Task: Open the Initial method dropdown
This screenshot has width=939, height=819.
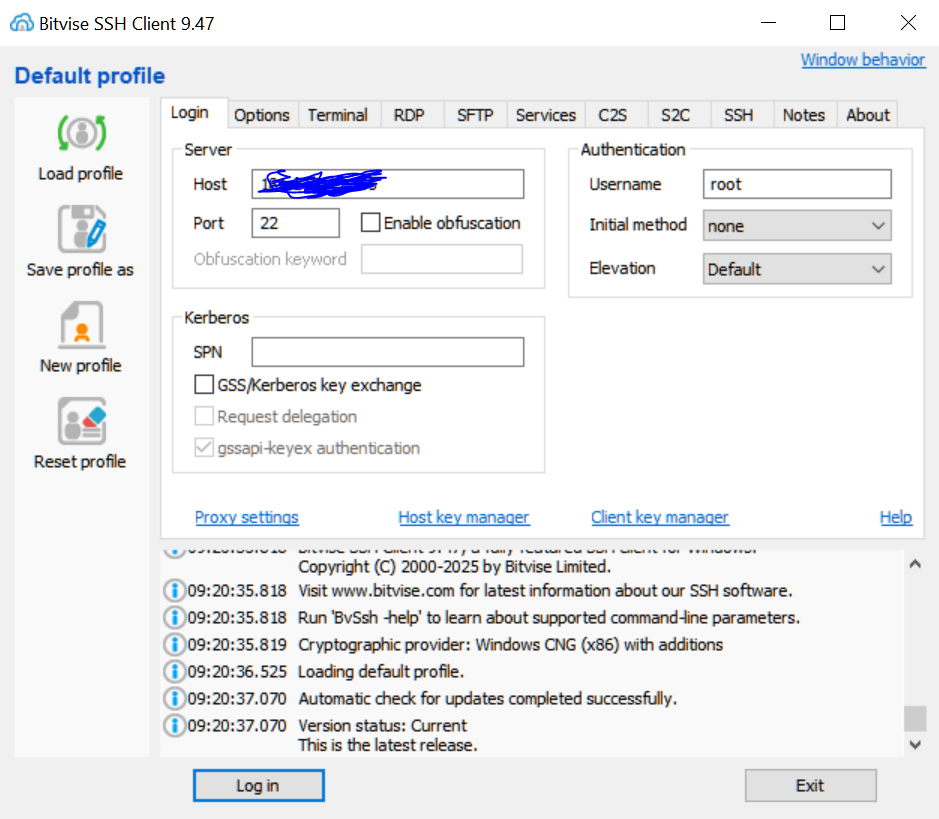Action: point(796,226)
